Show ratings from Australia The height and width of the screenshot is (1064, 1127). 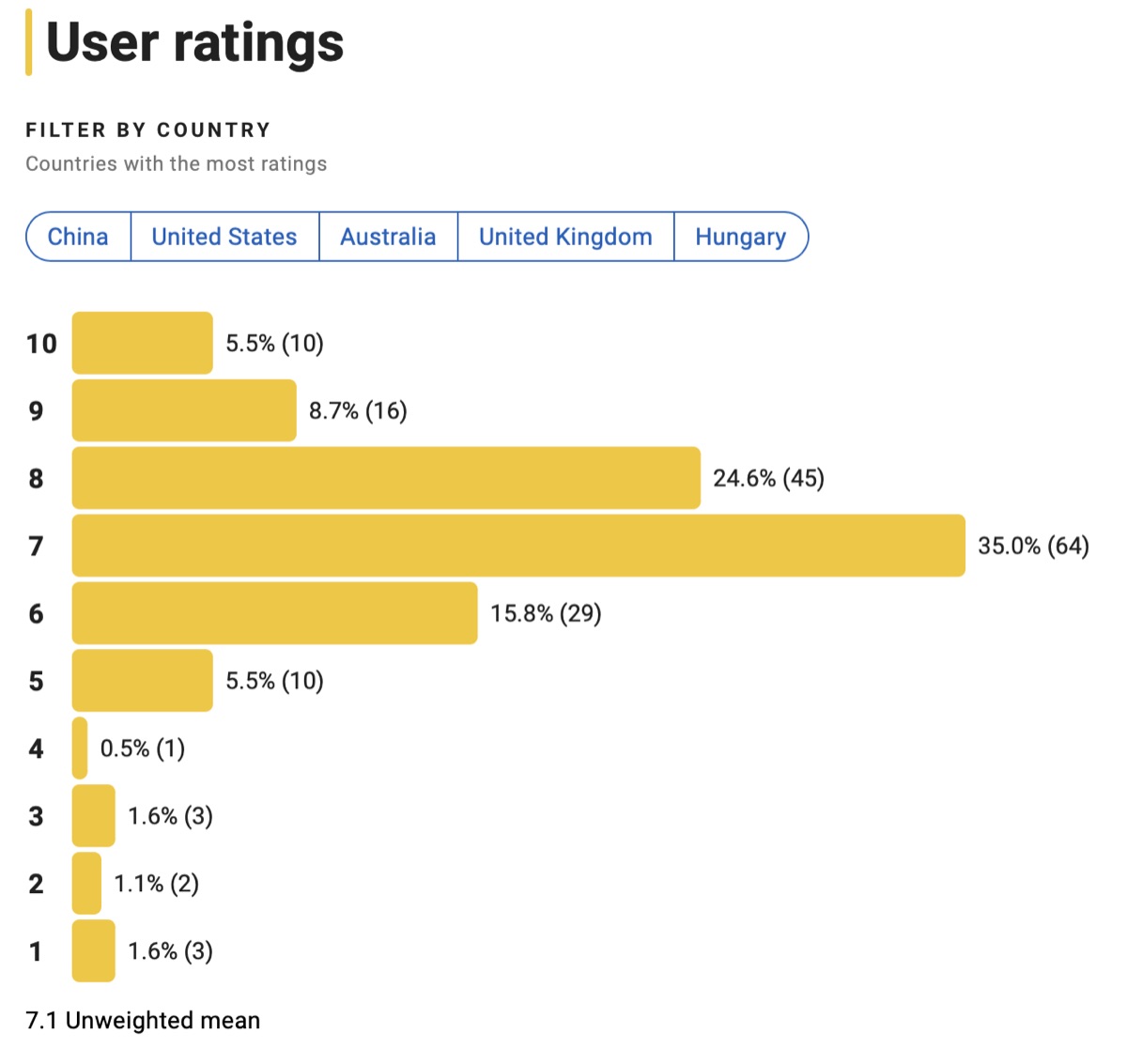click(388, 237)
